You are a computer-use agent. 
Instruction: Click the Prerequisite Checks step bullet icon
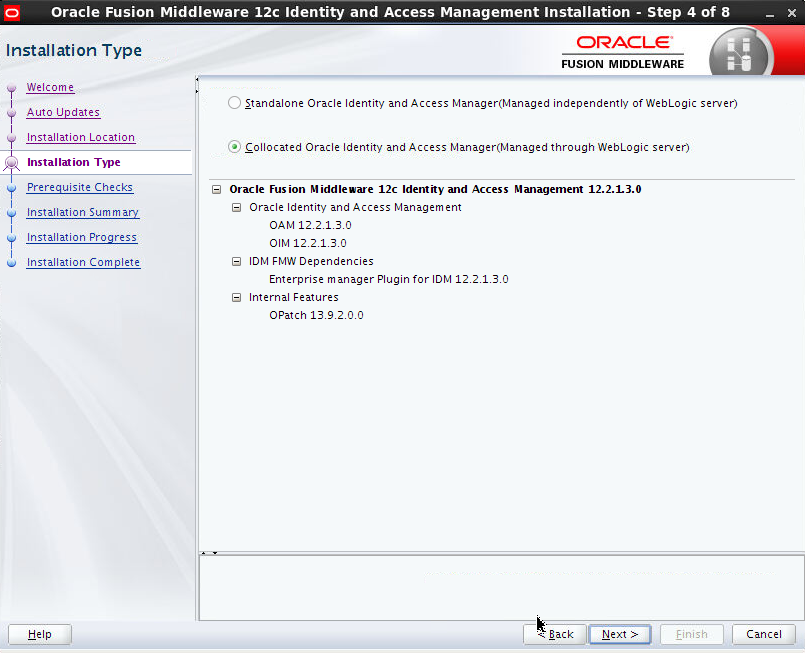(11, 188)
